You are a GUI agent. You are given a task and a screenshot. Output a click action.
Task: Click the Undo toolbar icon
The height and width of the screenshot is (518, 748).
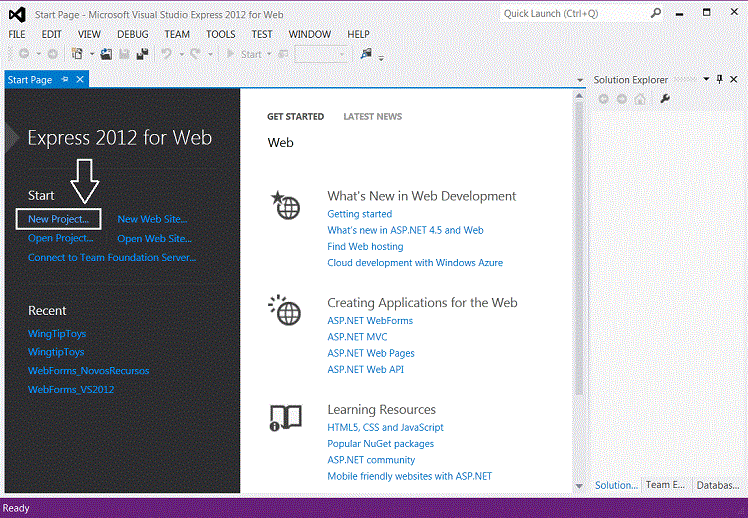pyautogui.click(x=166, y=54)
